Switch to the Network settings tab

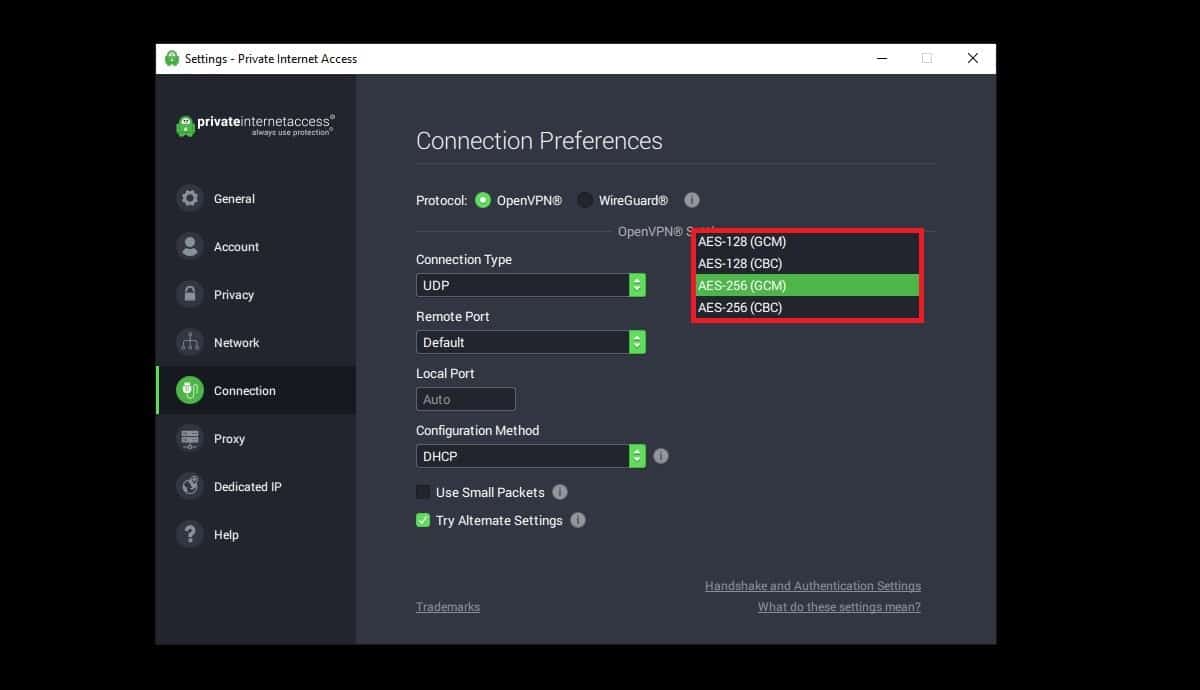pyautogui.click(x=256, y=342)
